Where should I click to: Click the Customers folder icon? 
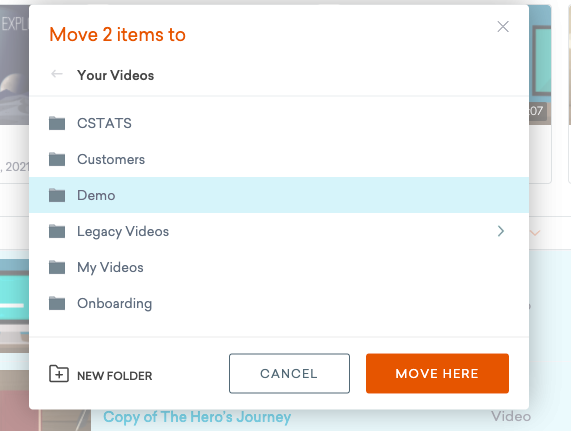coord(57,159)
